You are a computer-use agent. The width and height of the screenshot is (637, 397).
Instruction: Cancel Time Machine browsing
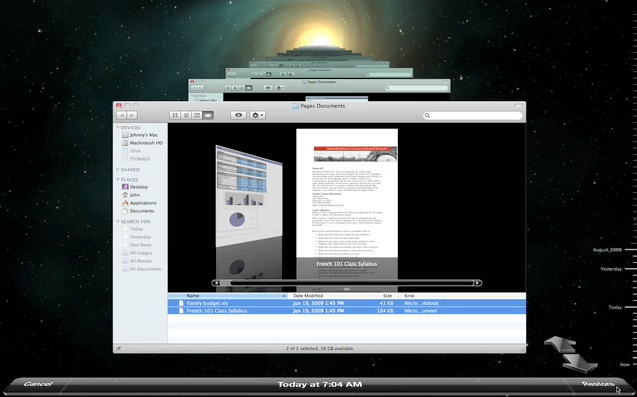click(38, 384)
